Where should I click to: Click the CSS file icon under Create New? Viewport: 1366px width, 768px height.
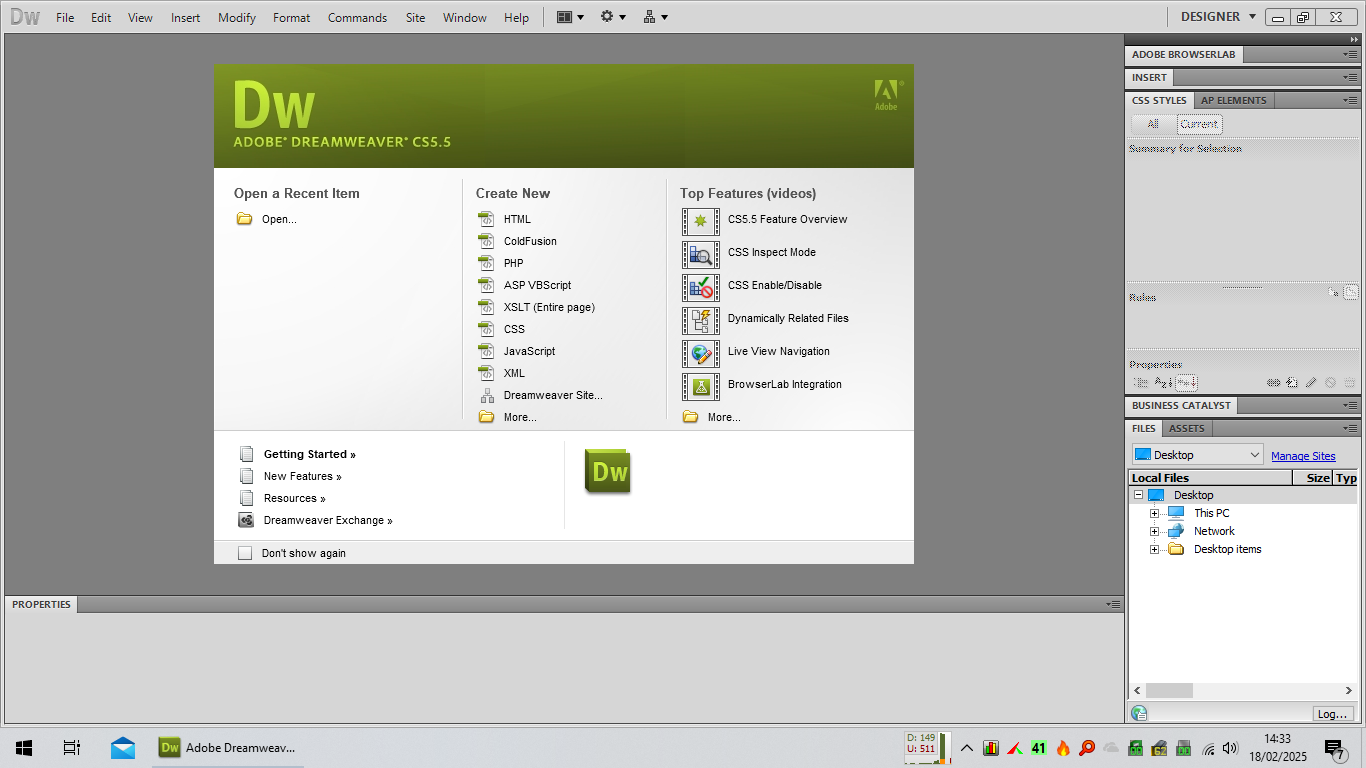point(486,329)
